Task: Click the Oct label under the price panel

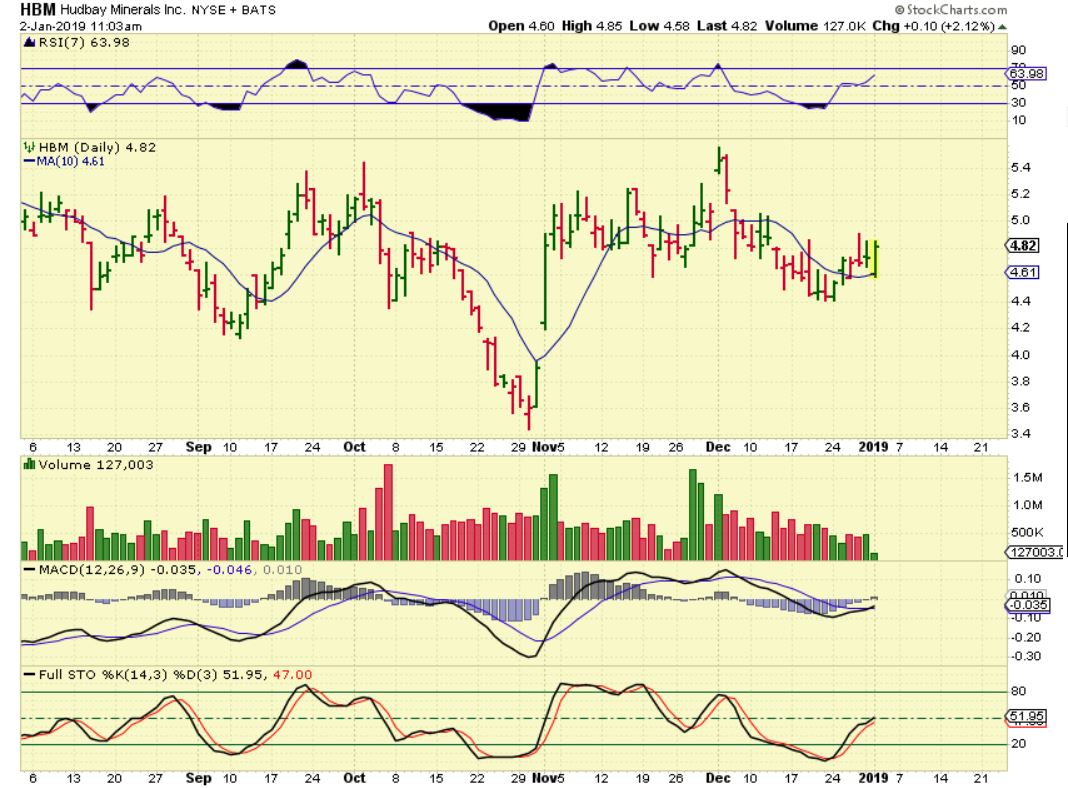Action: [x=354, y=447]
